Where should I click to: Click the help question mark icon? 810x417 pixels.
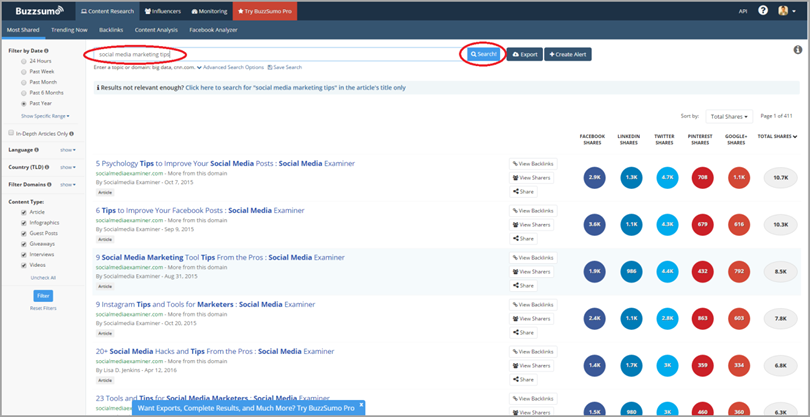point(763,11)
